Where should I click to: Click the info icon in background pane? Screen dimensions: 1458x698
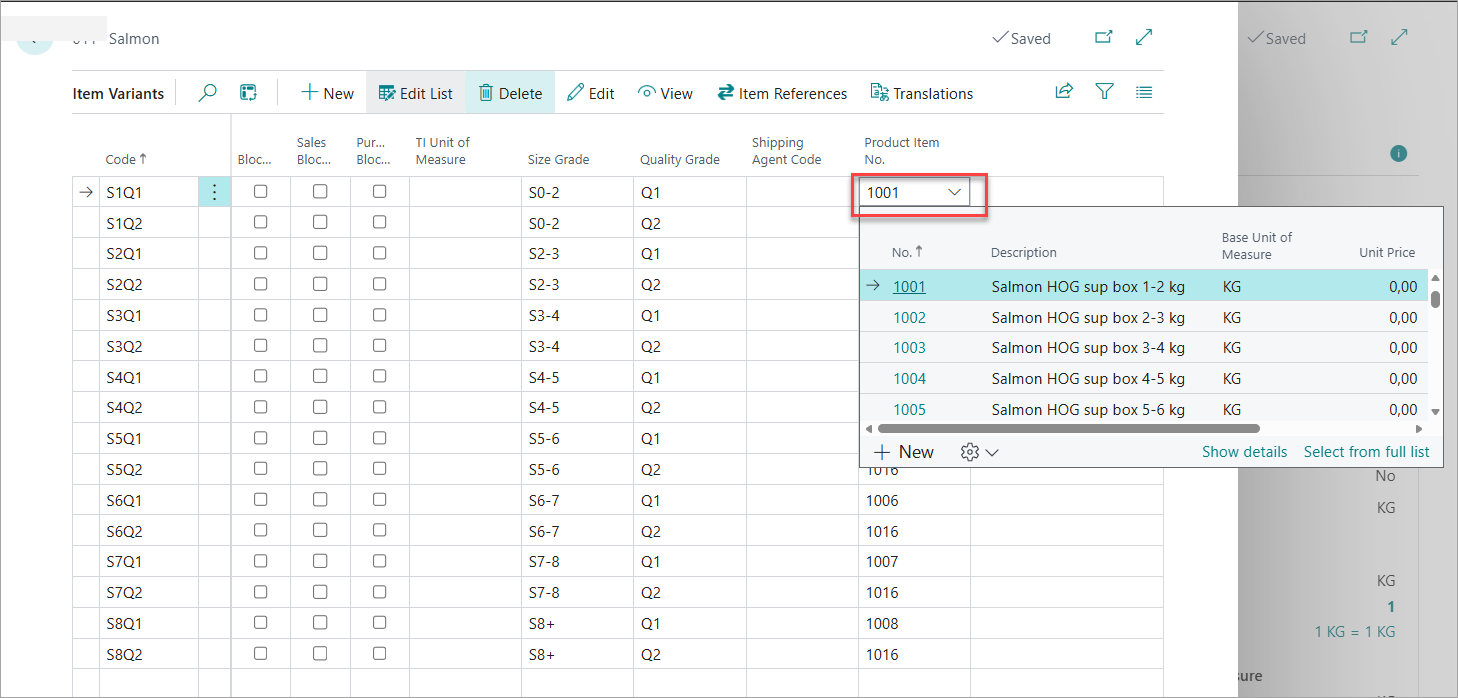click(x=1399, y=153)
